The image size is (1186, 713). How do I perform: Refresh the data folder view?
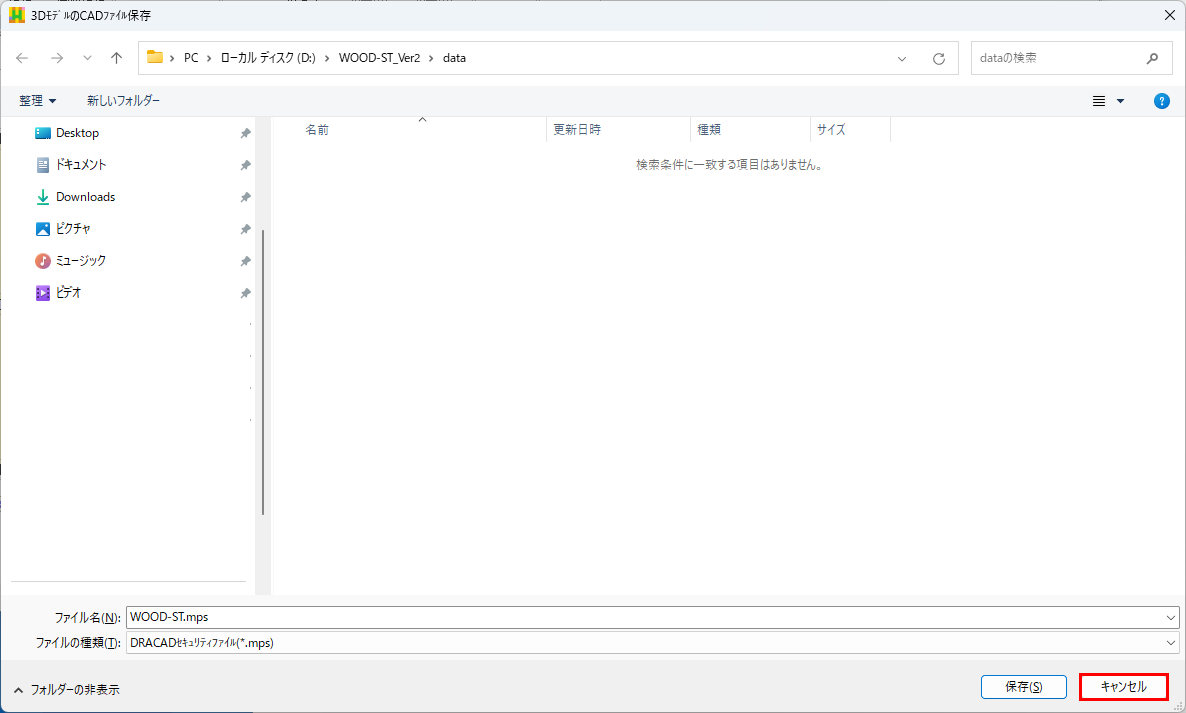tap(938, 58)
